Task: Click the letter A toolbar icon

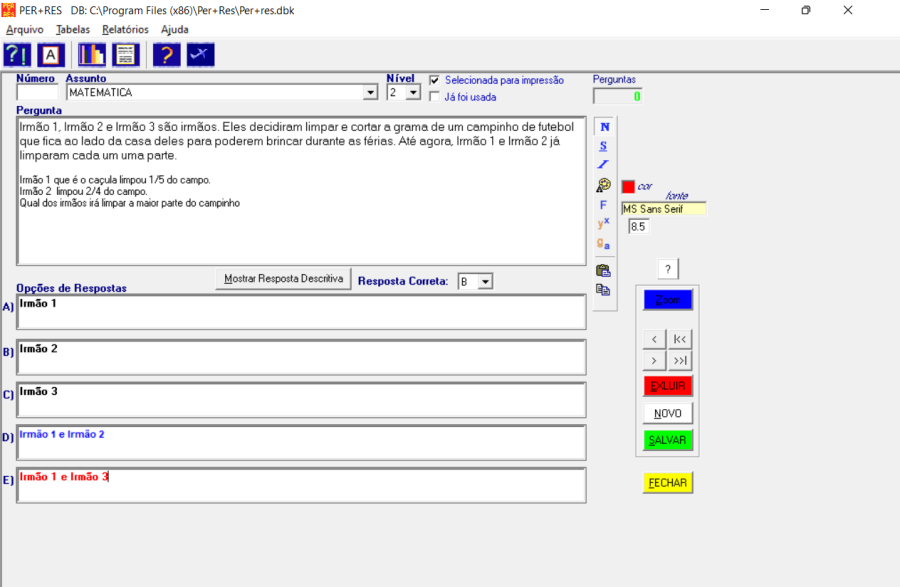Action: point(51,55)
